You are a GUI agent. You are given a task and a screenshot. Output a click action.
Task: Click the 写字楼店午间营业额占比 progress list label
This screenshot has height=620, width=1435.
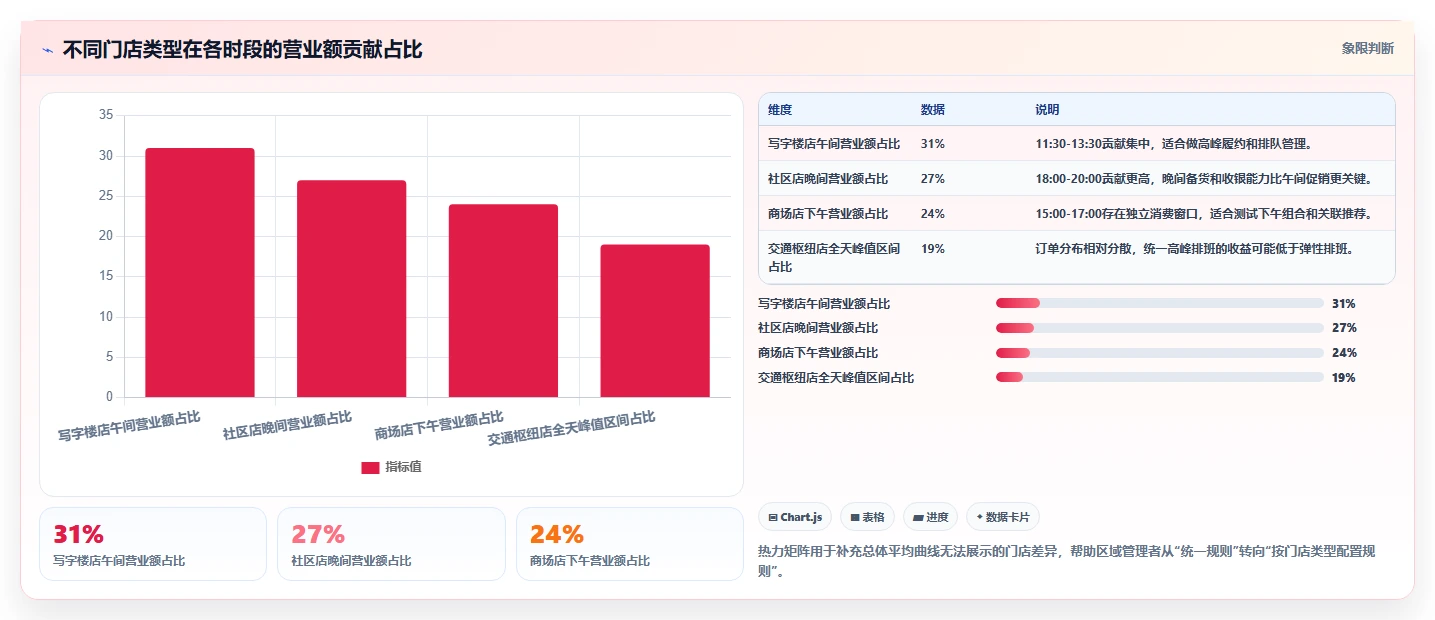824,304
